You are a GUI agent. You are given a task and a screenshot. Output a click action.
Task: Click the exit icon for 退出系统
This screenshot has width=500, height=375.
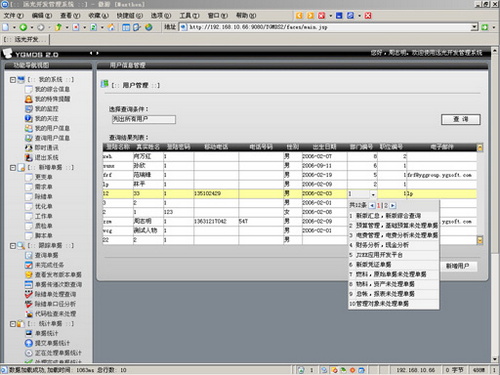29,157
